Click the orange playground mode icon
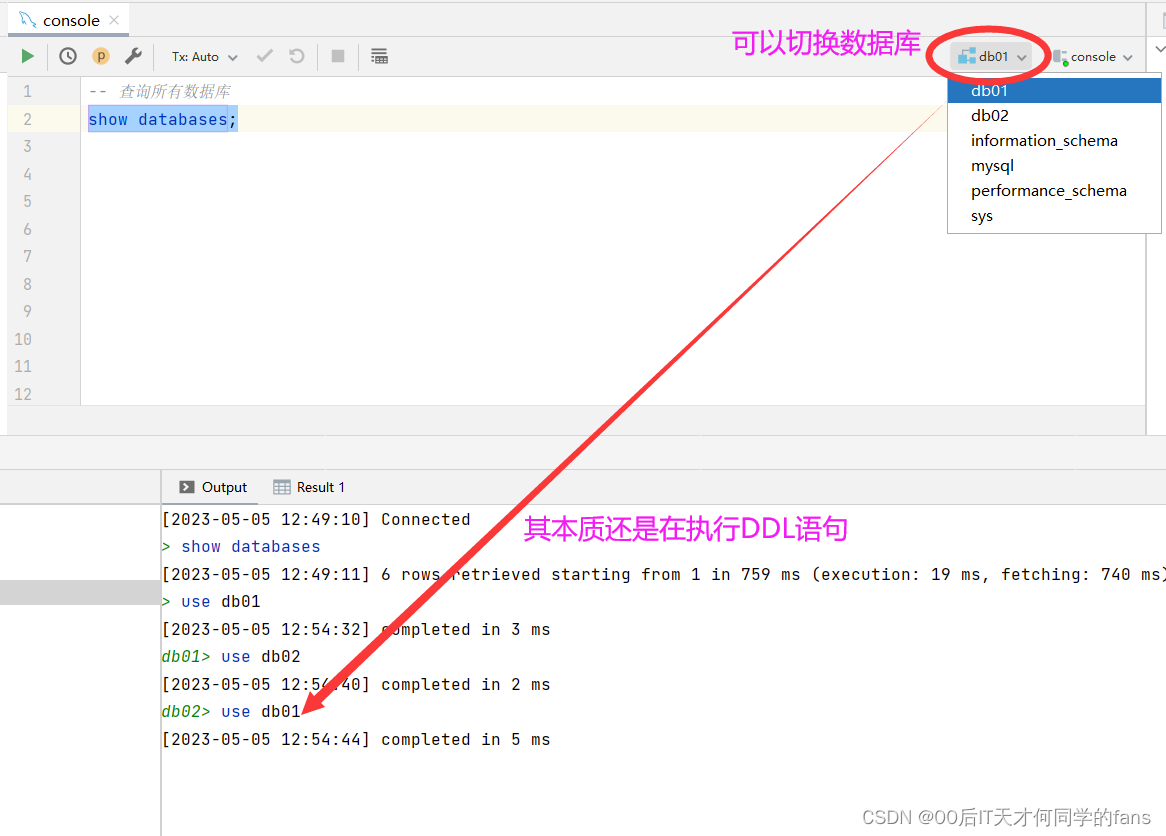 100,57
